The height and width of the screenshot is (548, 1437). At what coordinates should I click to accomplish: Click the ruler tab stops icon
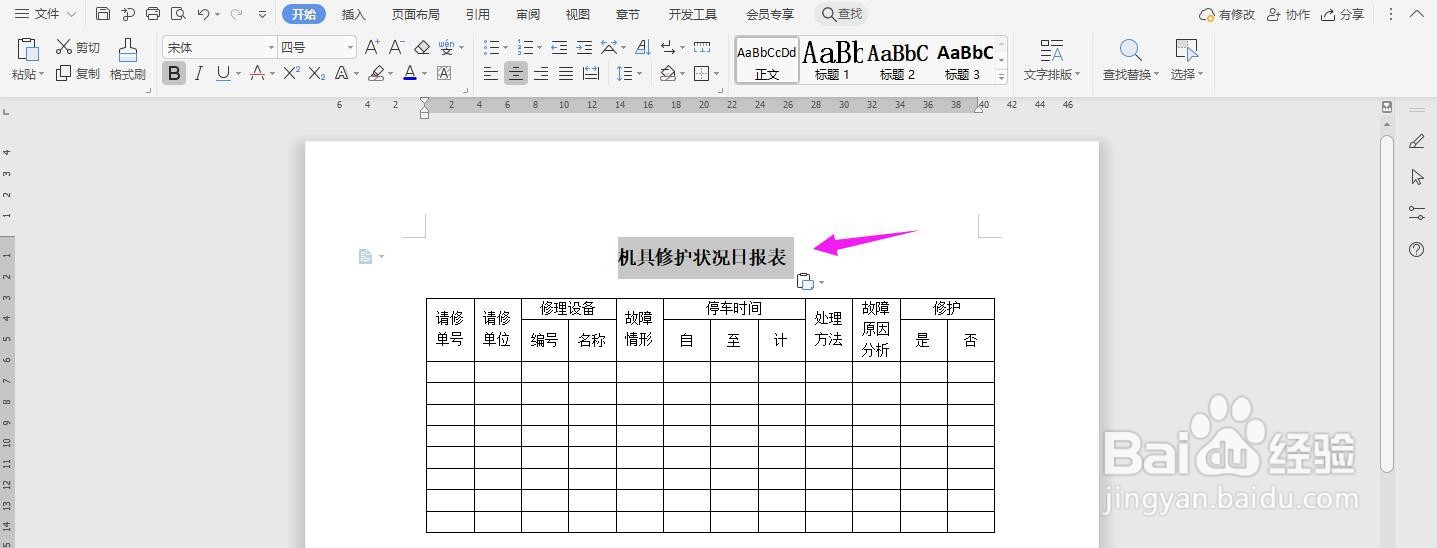pyautogui.click(x=702, y=47)
